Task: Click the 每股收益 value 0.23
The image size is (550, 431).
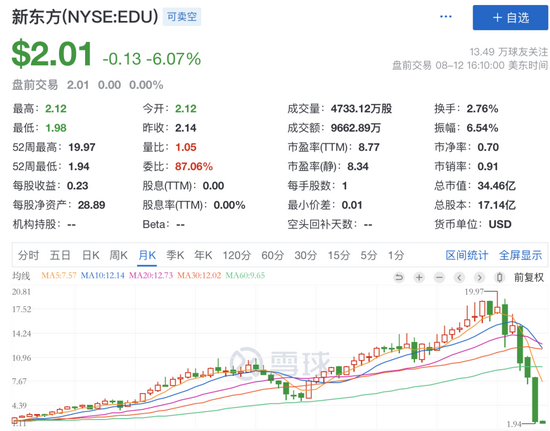Action: point(78,186)
